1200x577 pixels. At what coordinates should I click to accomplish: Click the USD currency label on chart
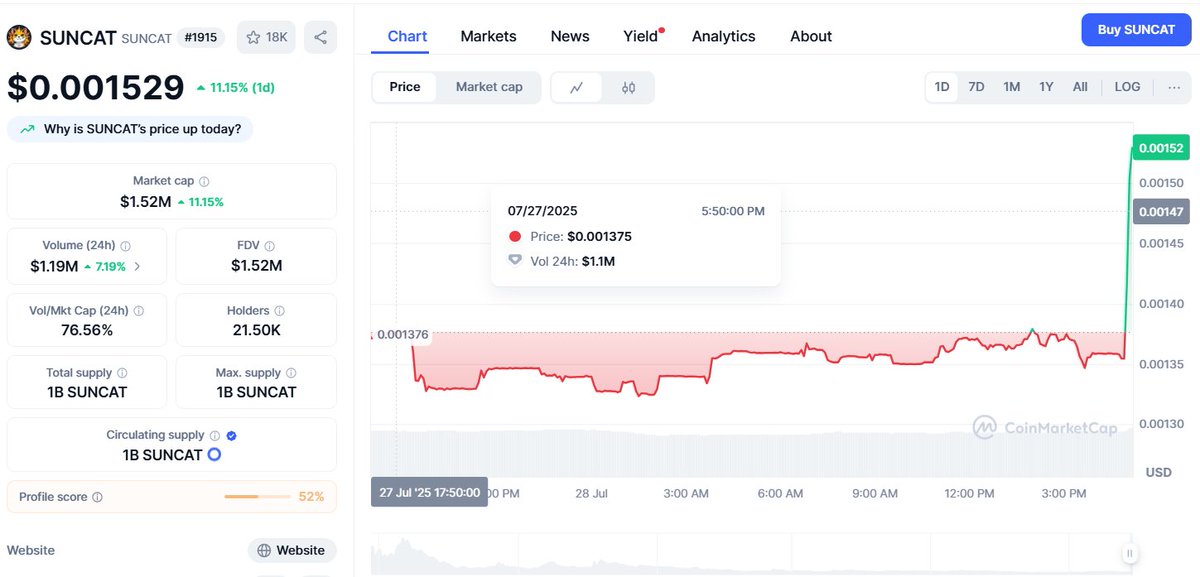click(x=1158, y=472)
